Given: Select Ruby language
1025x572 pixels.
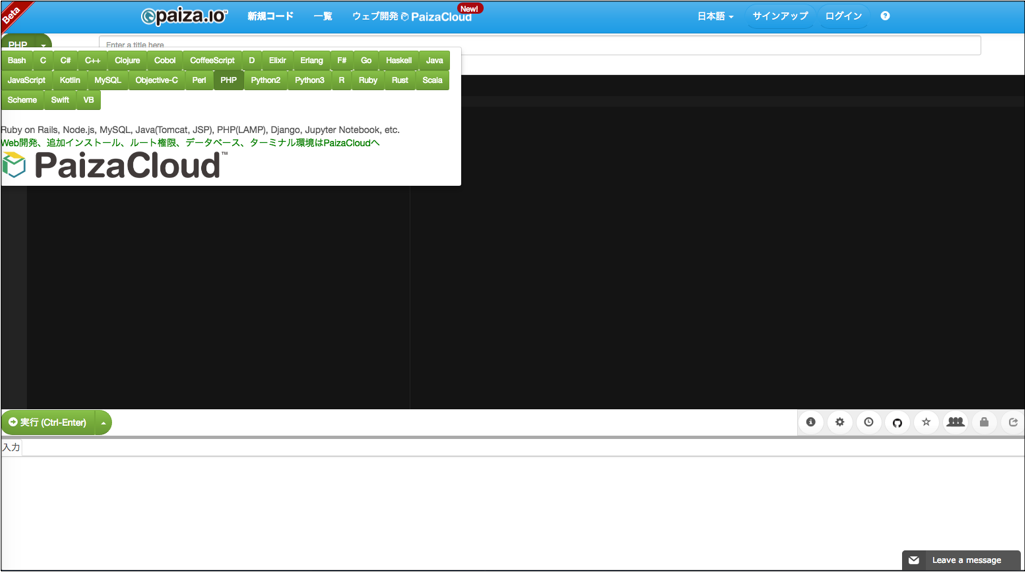Looking at the screenshot, I should click(x=368, y=80).
